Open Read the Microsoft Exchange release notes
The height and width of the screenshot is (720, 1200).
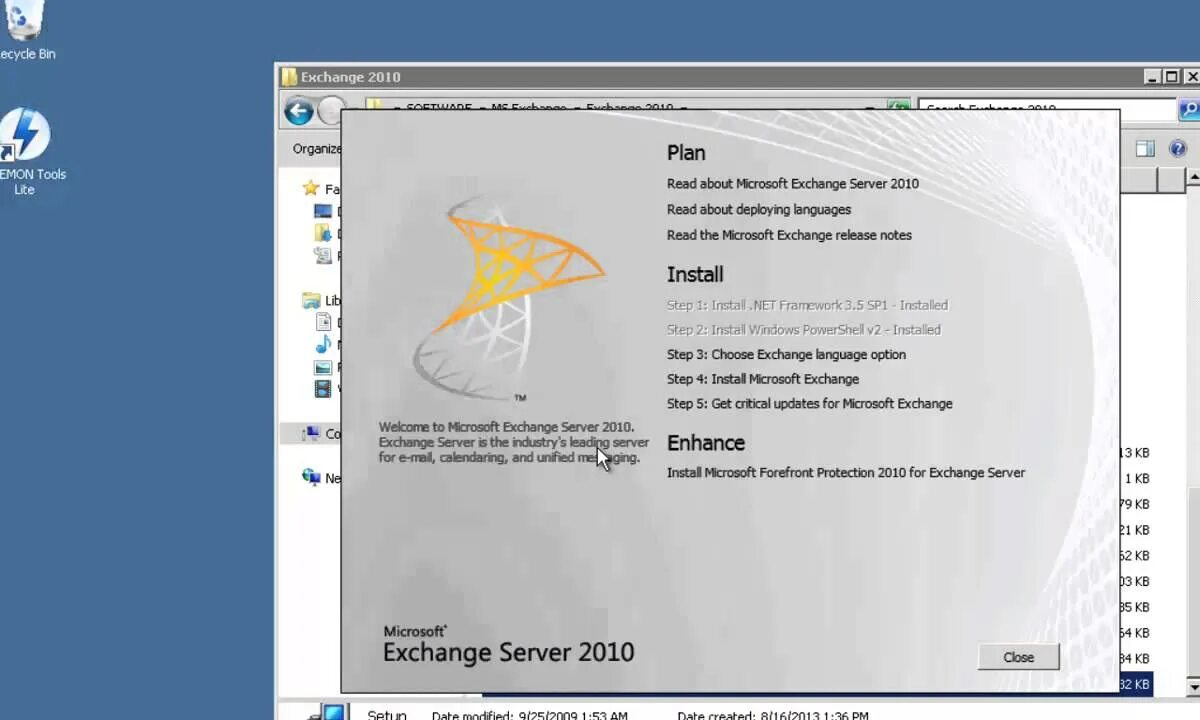pos(789,236)
